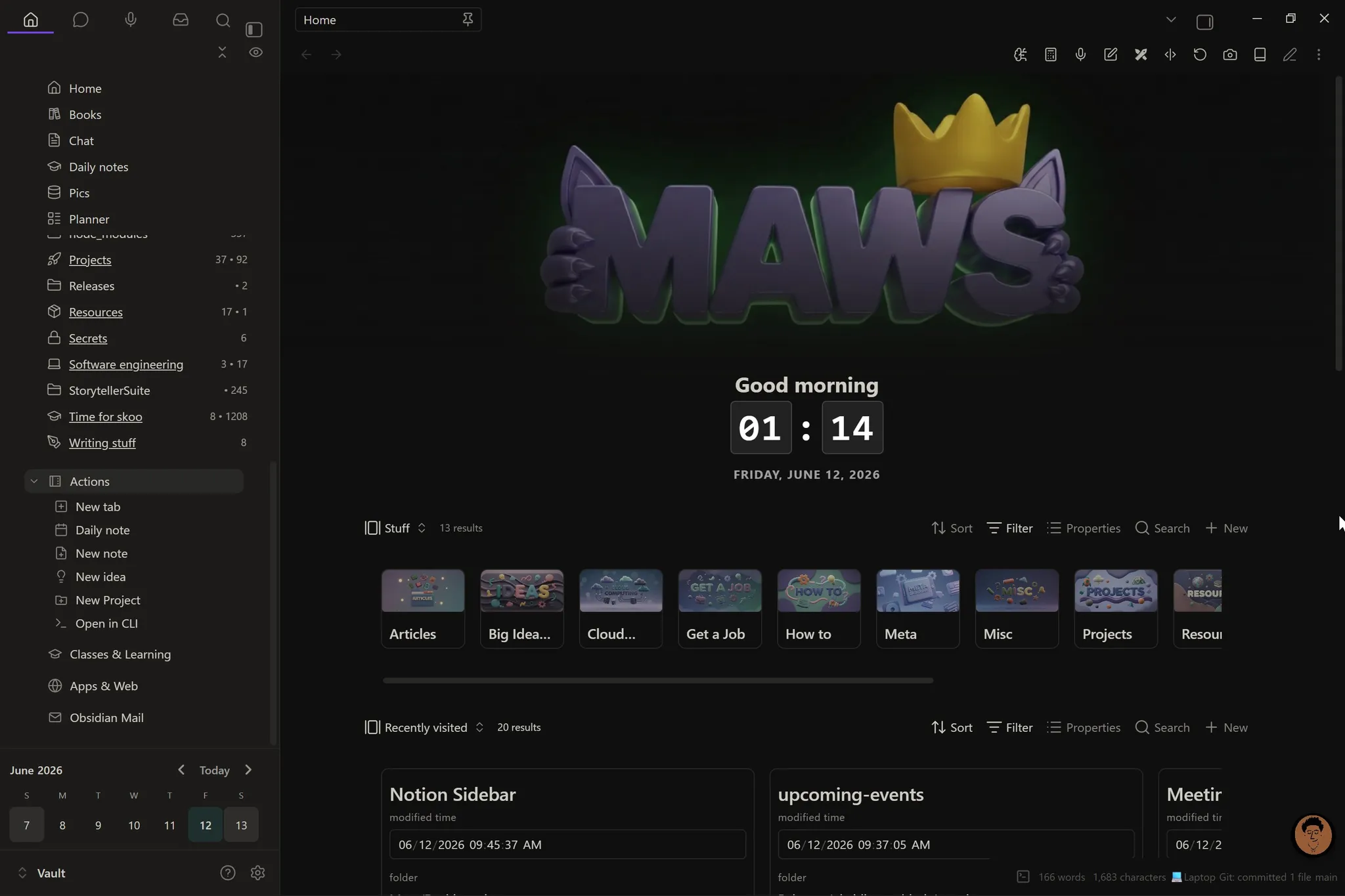1345x896 pixels.
Task: Open the chat bubble icon in the top ribbon
Action: click(80, 20)
